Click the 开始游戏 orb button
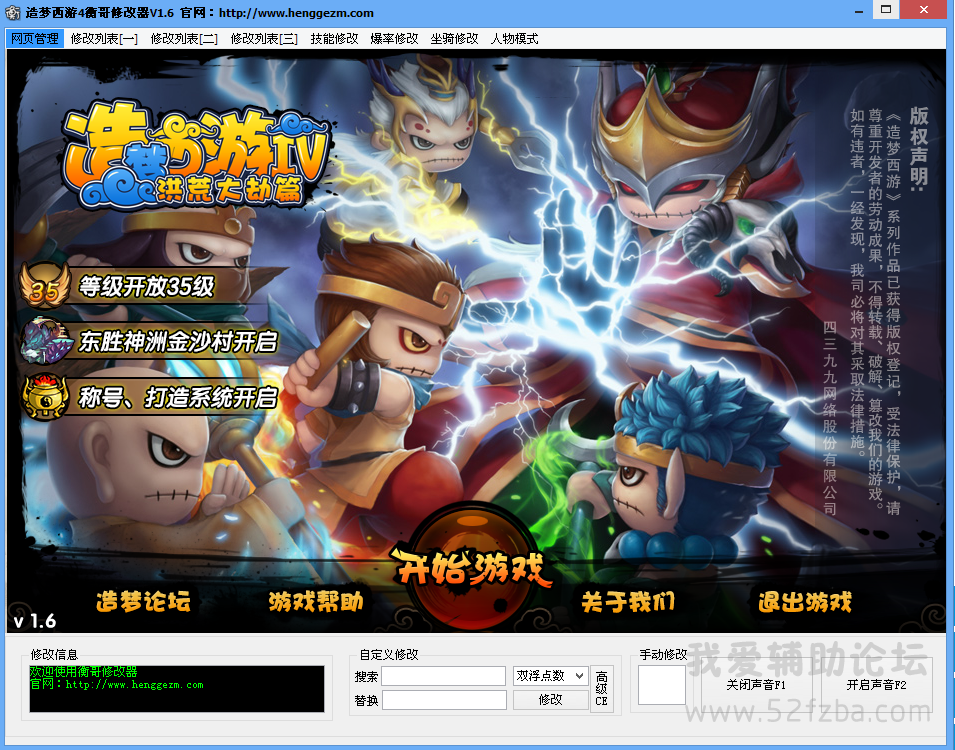The width and height of the screenshot is (955, 750). [472, 567]
